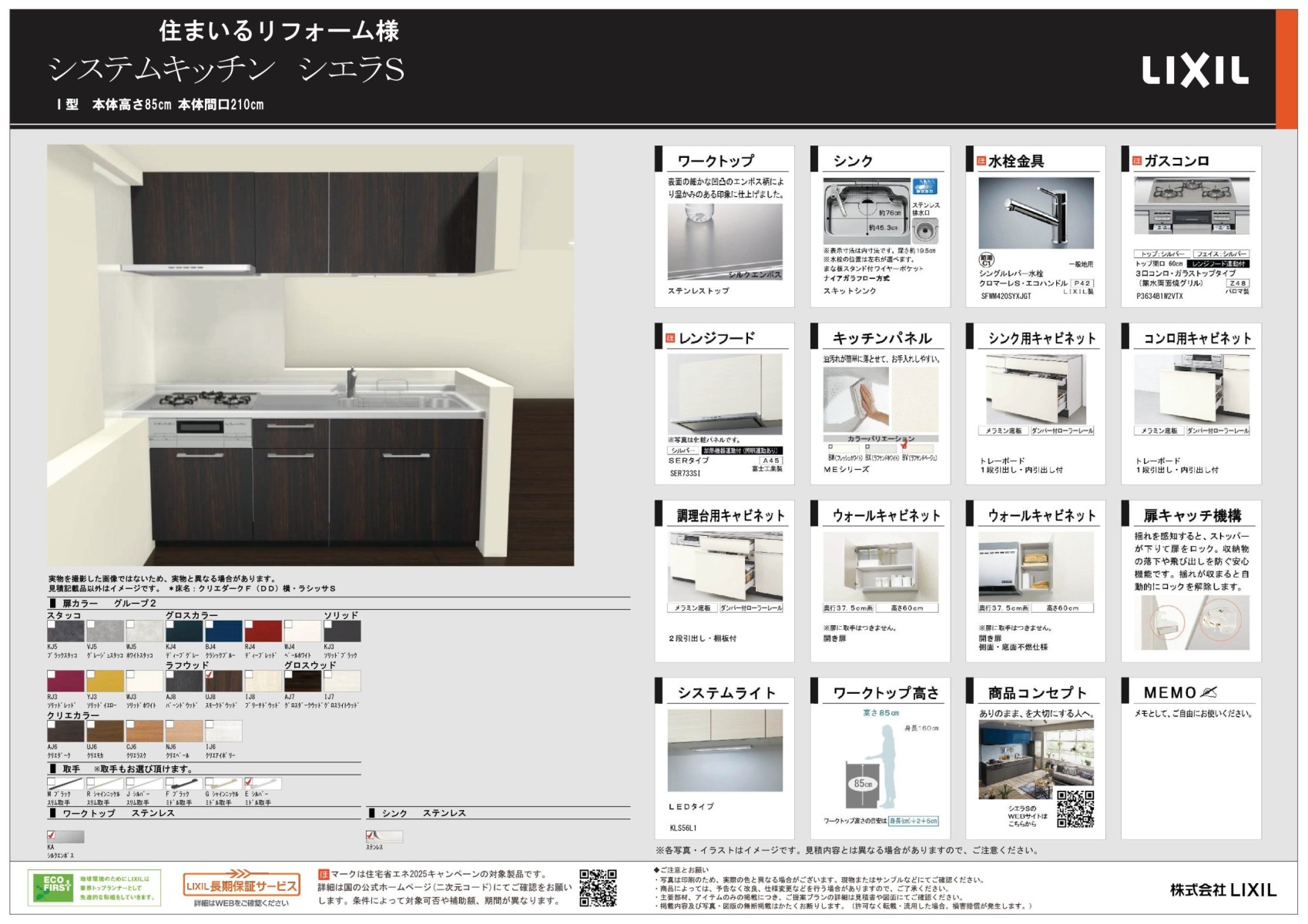Tick the checkbox on AJ6 クリエダーク
Screen dimensions: 1308x924
coord(51,725)
